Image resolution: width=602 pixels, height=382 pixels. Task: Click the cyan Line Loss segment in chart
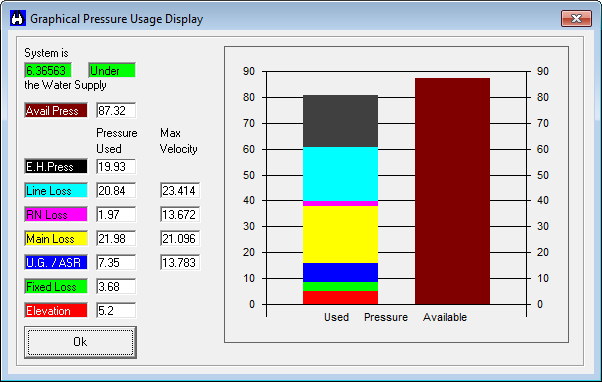(340, 174)
